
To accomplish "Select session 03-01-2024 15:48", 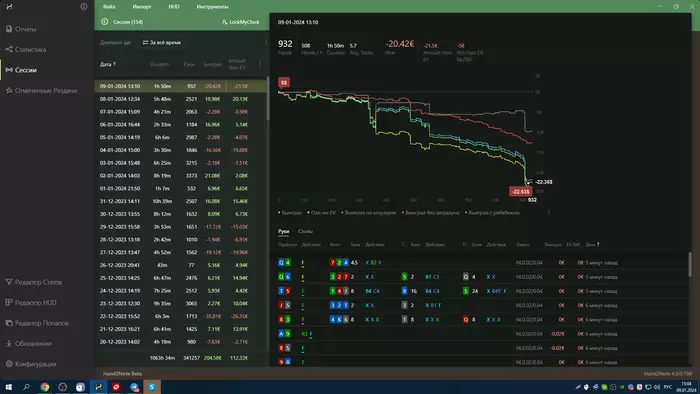I will [x=180, y=163].
